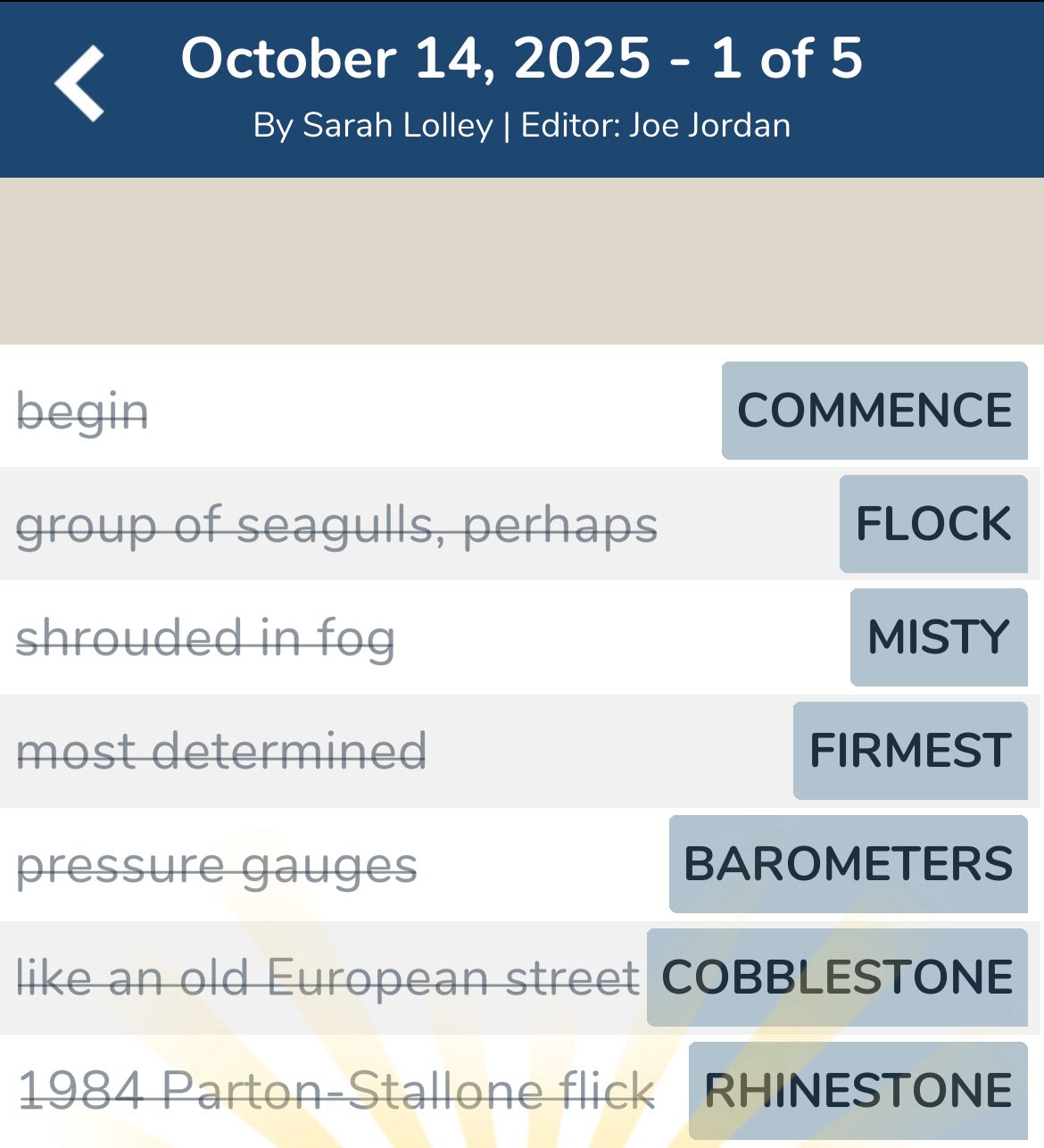Image resolution: width=1044 pixels, height=1148 pixels.
Task: Select the FLOCK answer tile
Action: [933, 524]
